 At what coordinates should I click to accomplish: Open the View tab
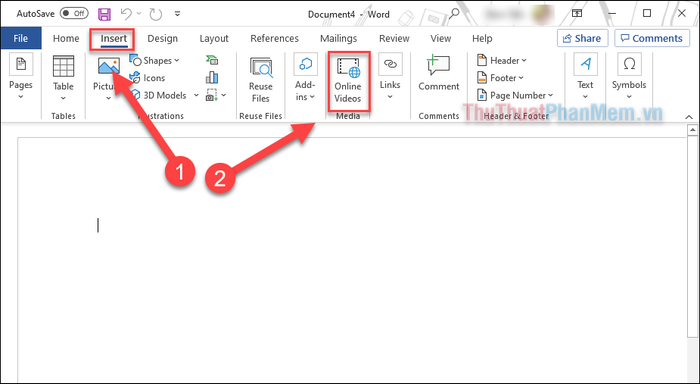click(441, 38)
